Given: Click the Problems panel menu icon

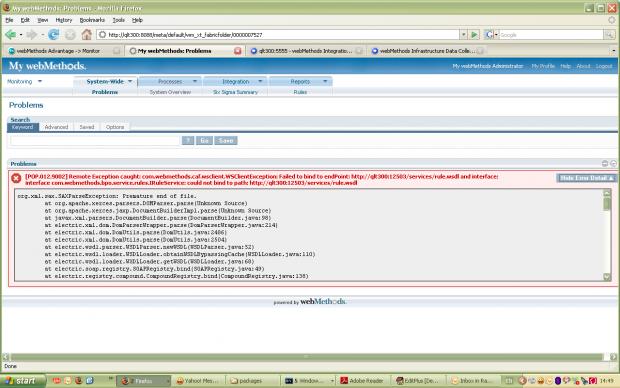Looking at the screenshot, I should [x=605, y=163].
